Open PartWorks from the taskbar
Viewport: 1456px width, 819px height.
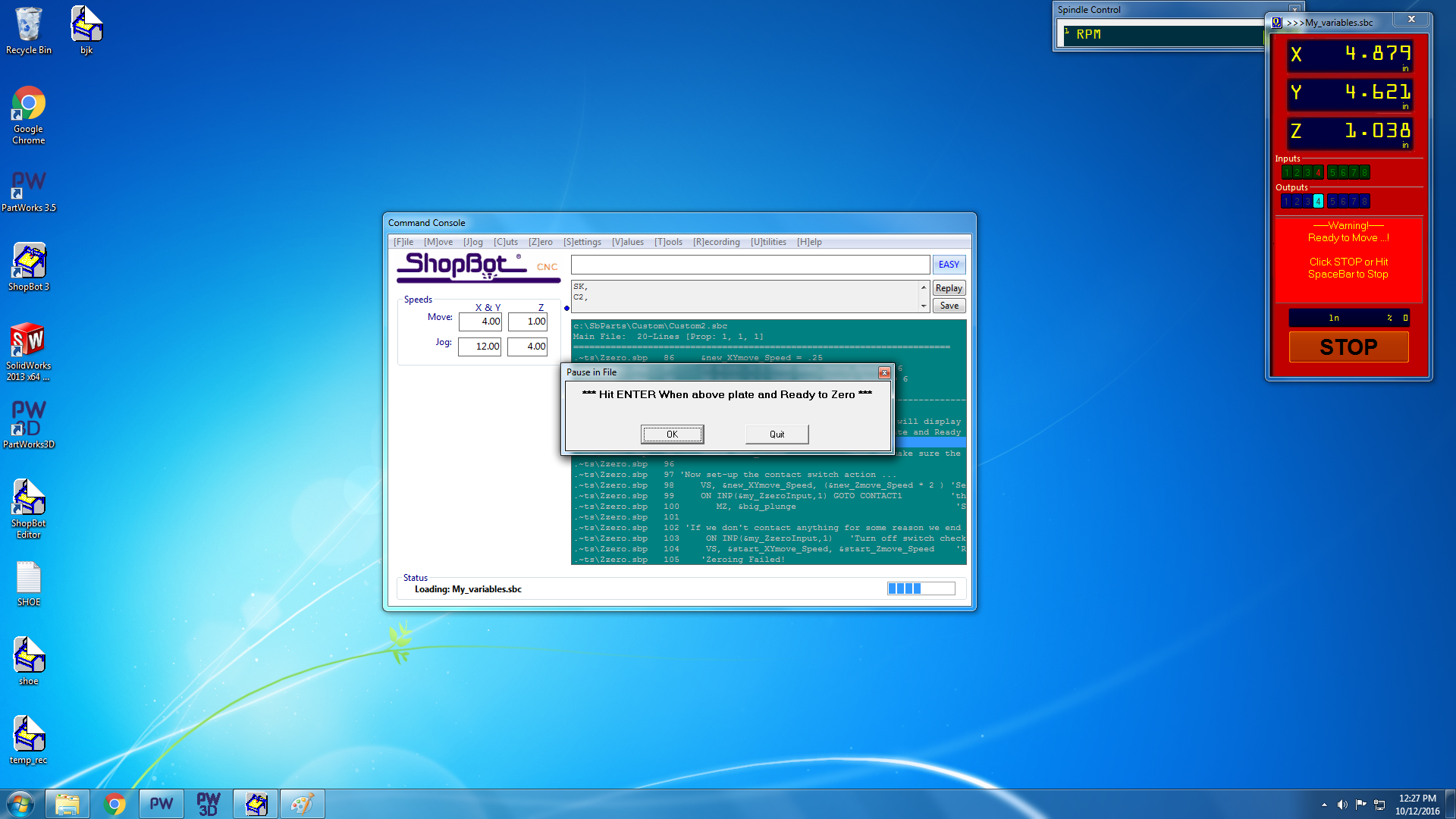coord(162,804)
